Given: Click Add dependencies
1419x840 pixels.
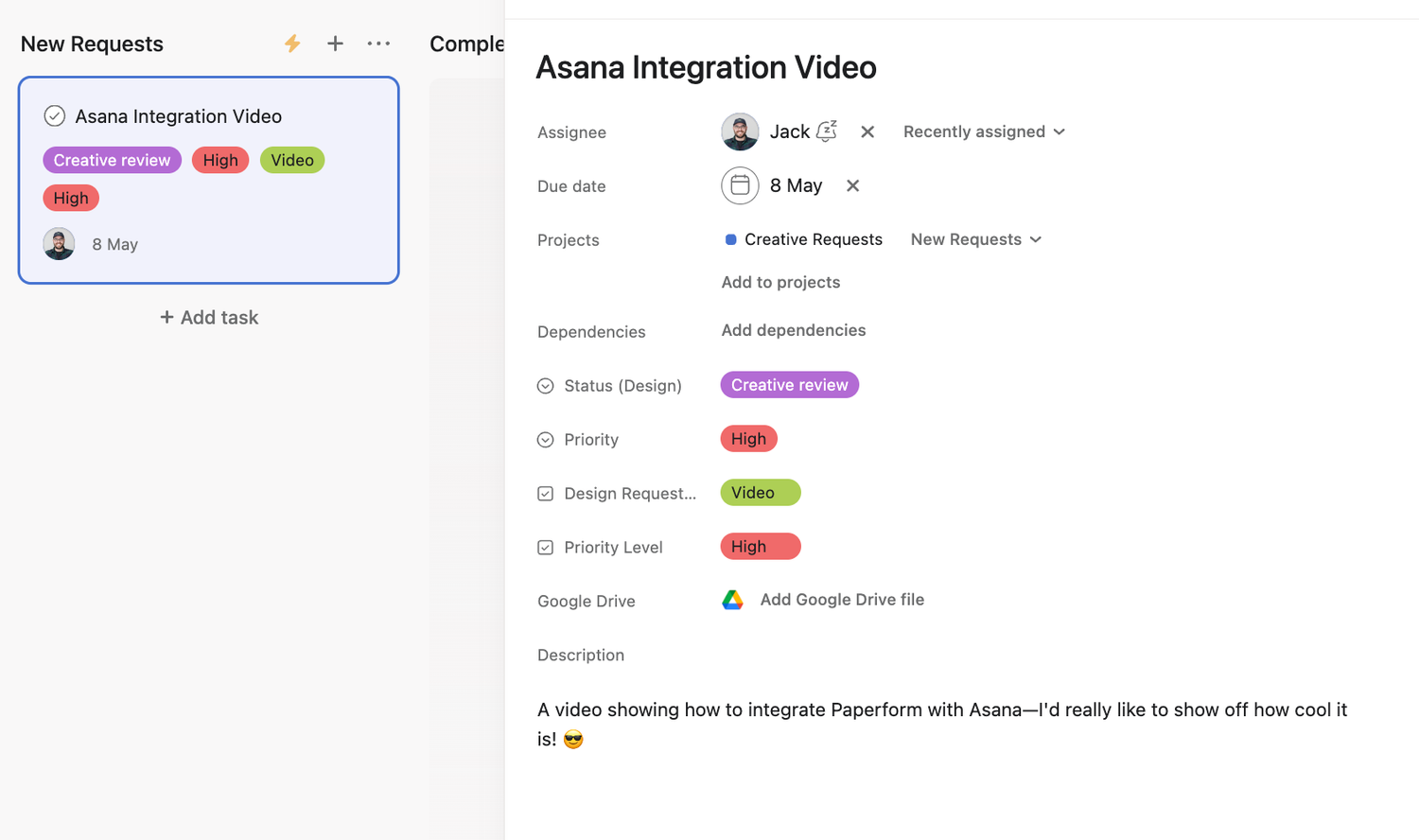Looking at the screenshot, I should coord(794,330).
